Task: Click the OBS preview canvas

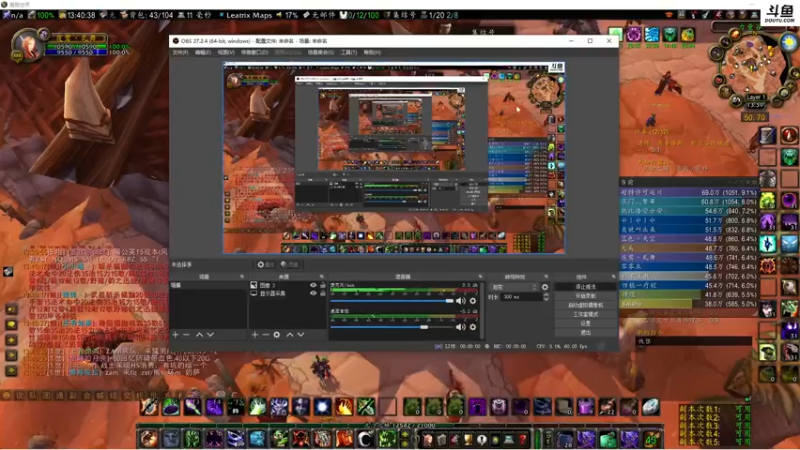Action: coord(394,158)
